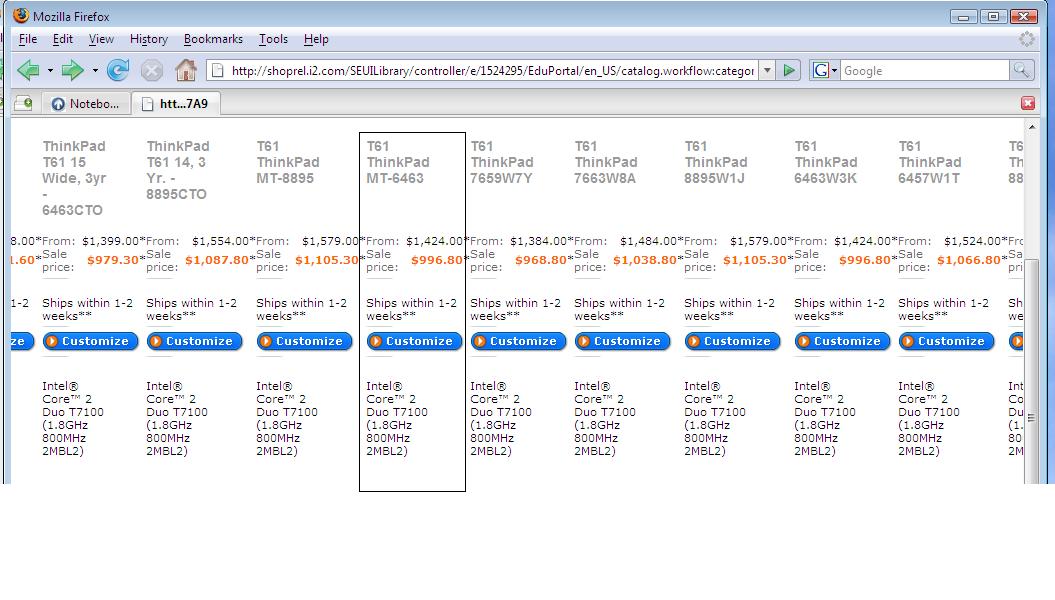Click the Firefox logo in the title bar

pos(21,15)
